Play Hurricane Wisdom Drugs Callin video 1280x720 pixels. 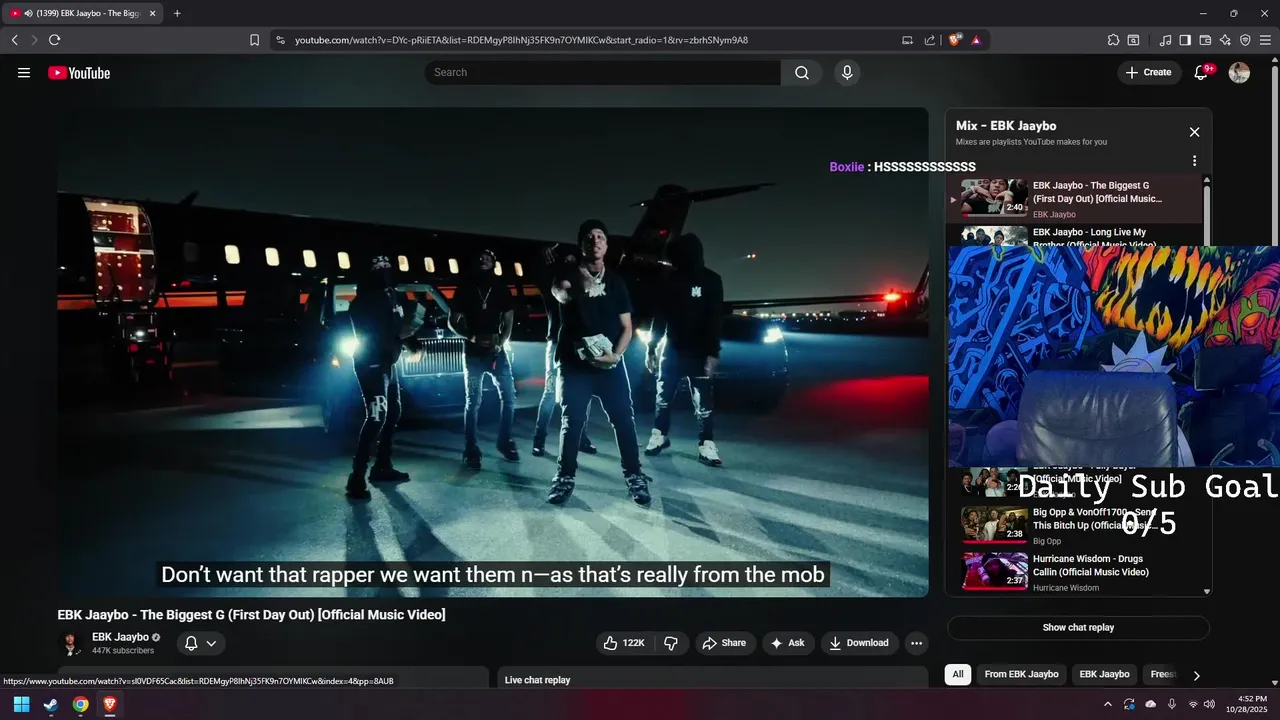click(1074, 572)
